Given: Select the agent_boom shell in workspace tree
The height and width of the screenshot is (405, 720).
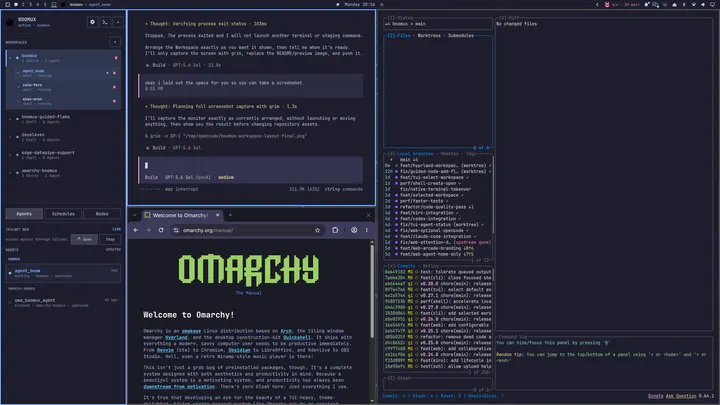Looking at the screenshot, I should pos(66,73).
